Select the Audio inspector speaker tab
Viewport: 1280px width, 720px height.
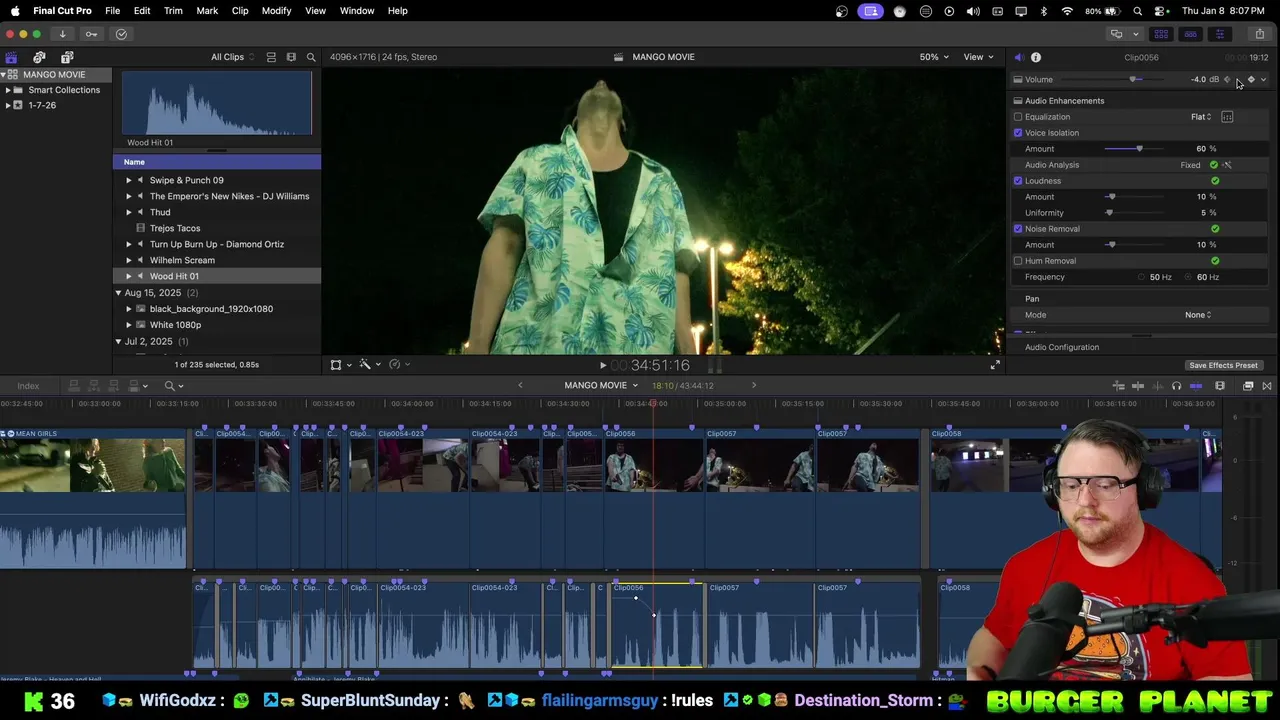[1018, 57]
